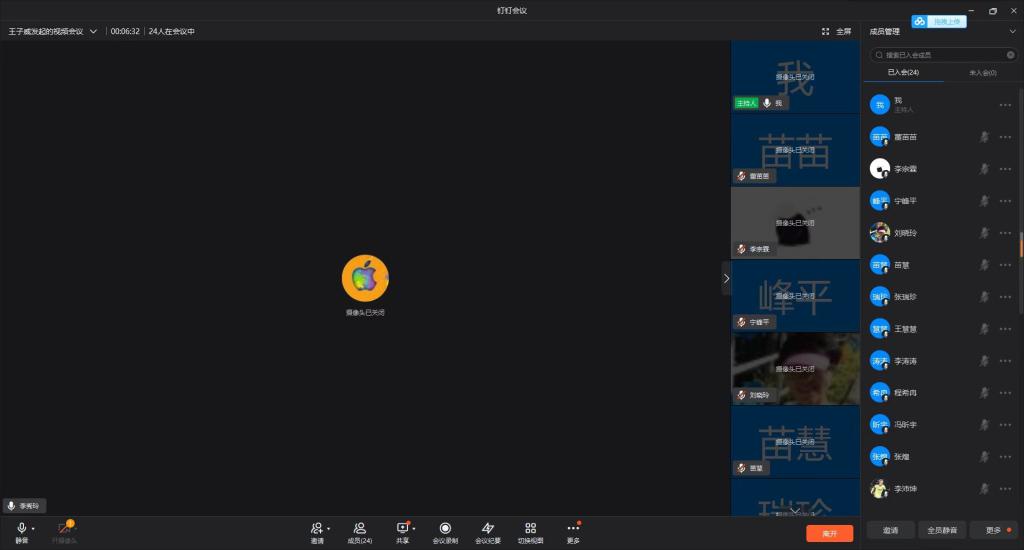This screenshot has width=1024, height=550.
Task: Open more options for 张瑞珍
Action: pos(1005,297)
